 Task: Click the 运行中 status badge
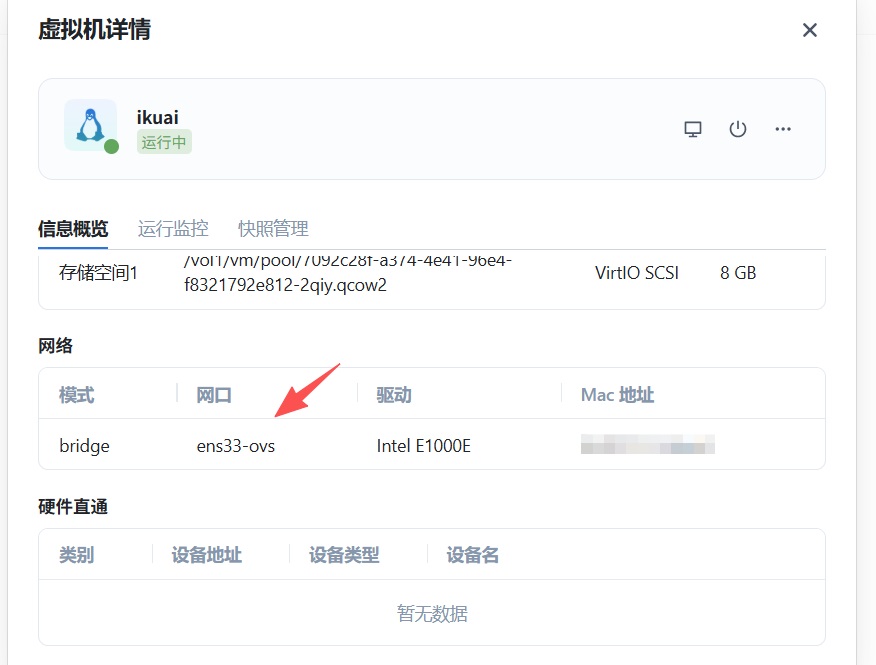tap(164, 142)
